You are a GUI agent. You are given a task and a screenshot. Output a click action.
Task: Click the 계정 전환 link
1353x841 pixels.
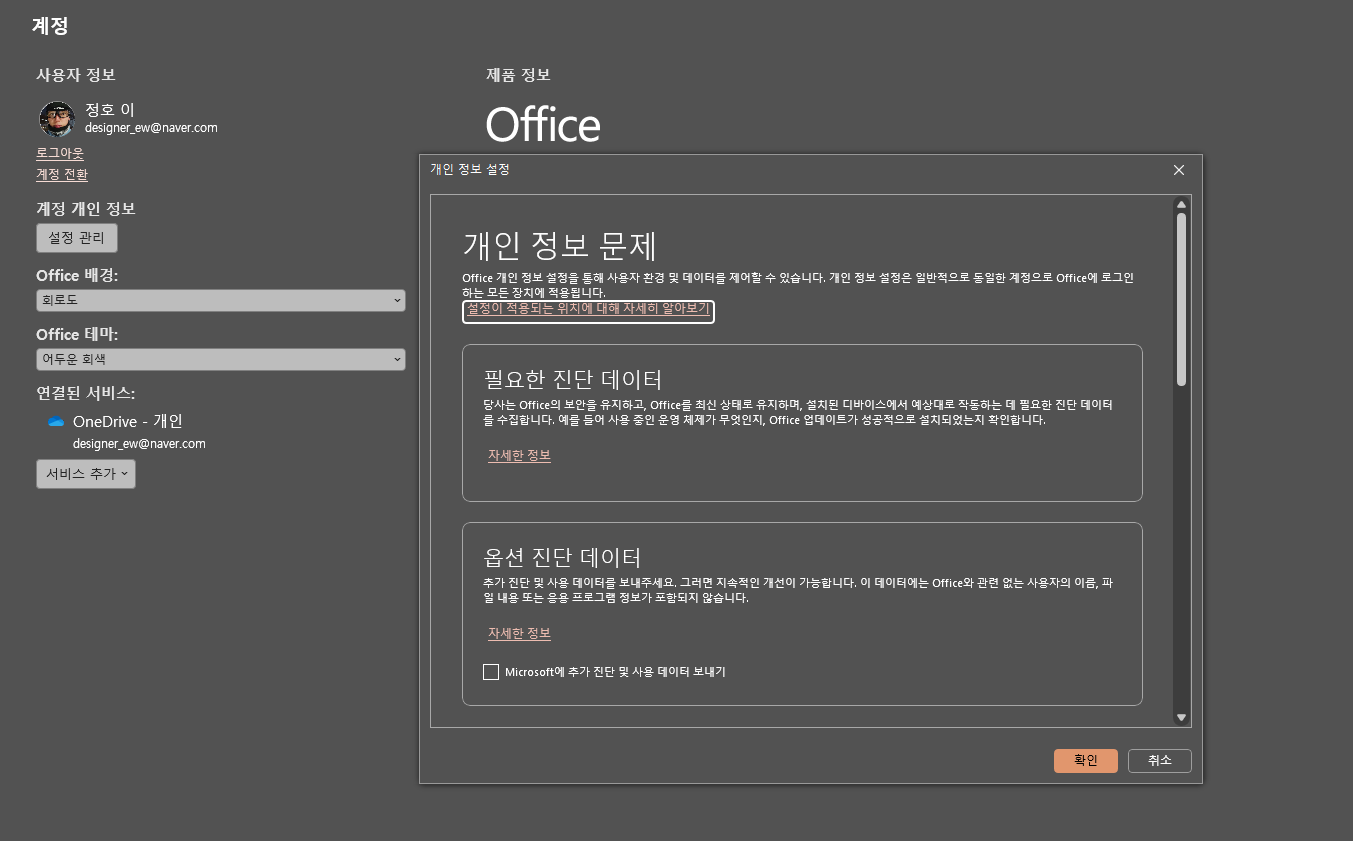(x=62, y=175)
